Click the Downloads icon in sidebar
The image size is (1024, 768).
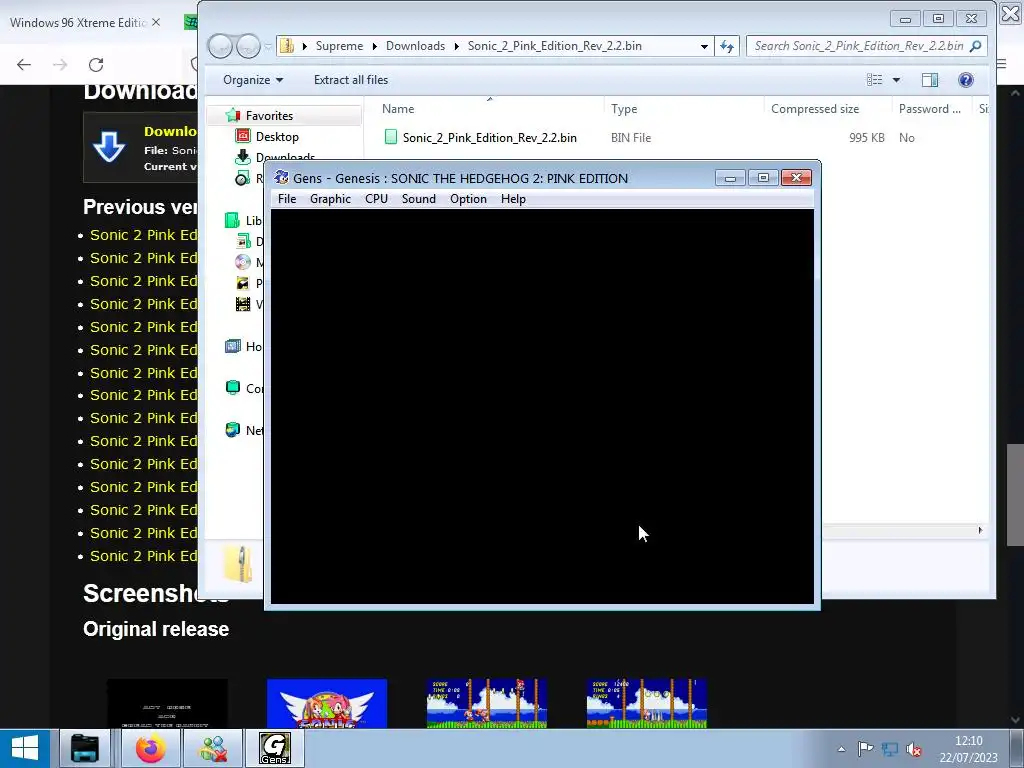click(x=243, y=157)
